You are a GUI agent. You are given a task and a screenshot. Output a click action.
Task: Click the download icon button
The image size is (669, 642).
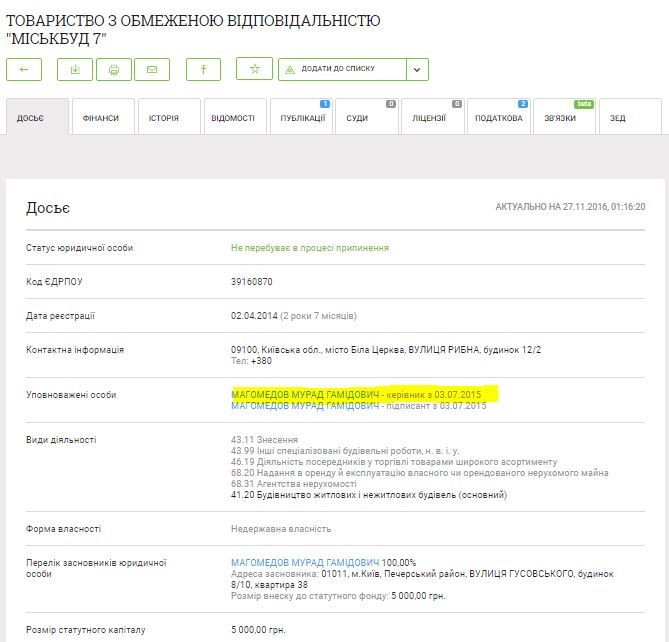point(75,69)
